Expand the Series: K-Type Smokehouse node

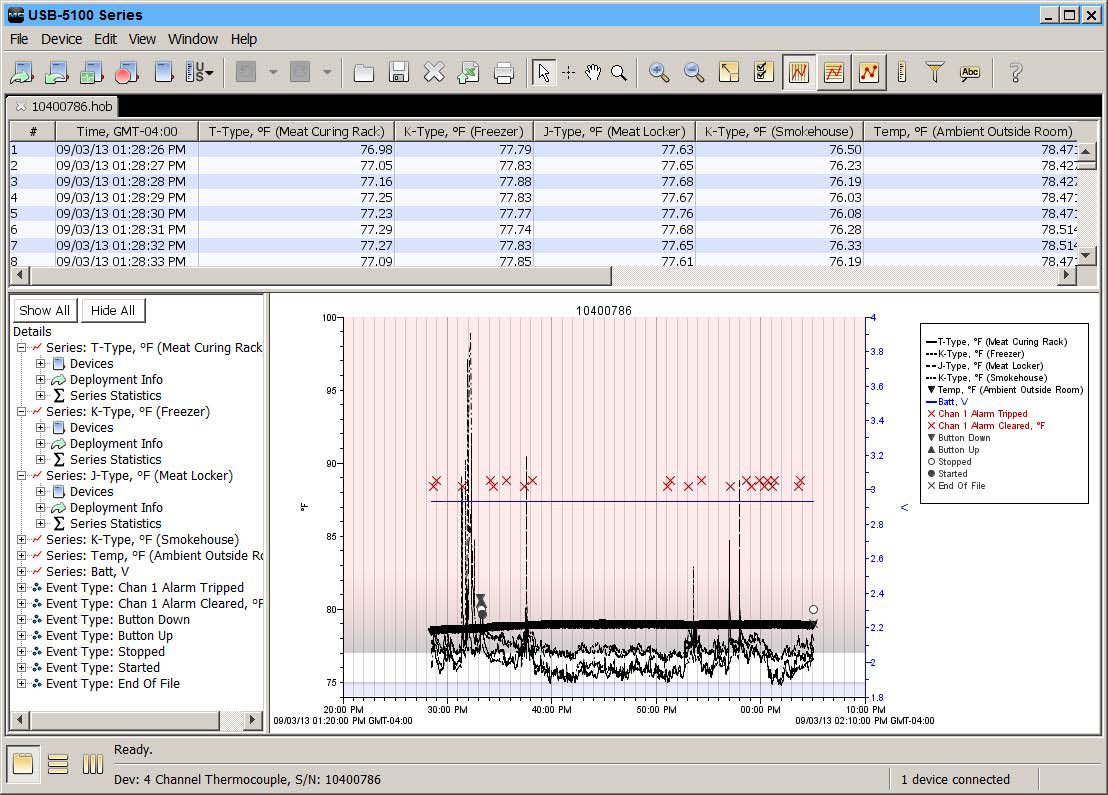[x=21, y=540]
